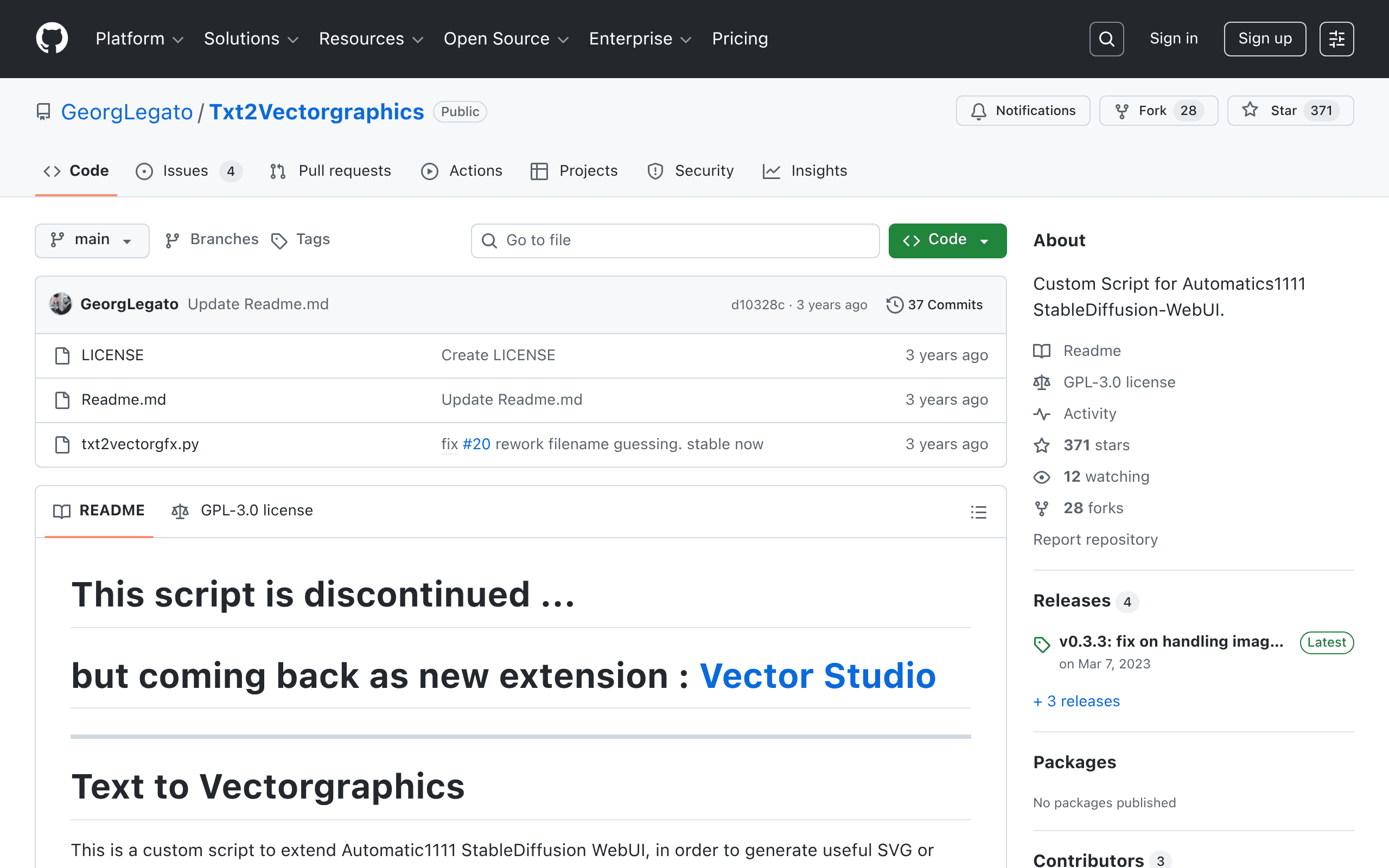Open commit hash d10328c
Viewport: 1389px width, 868px height.
(757, 305)
